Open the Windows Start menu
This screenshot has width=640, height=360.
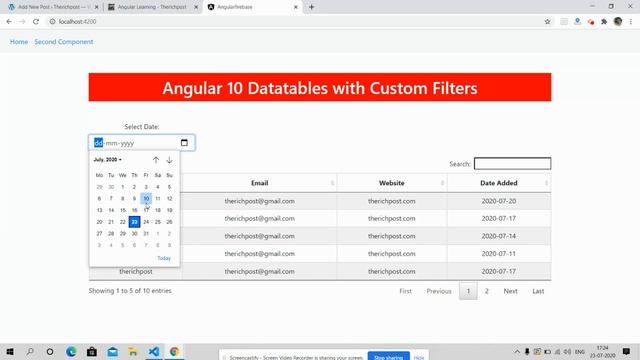pos(10,351)
